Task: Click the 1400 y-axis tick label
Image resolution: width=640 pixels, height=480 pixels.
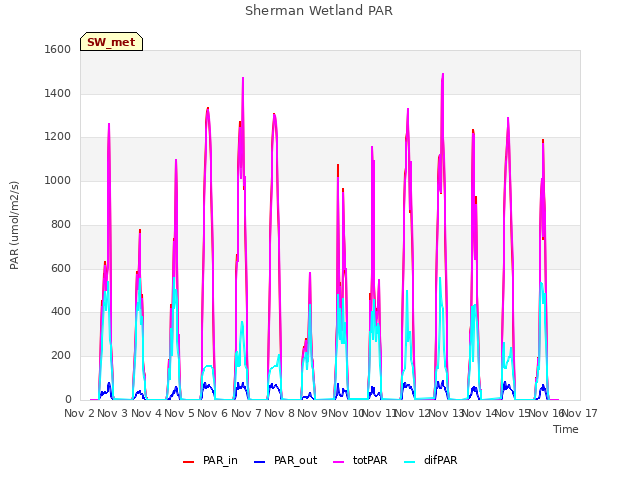Action: click(x=58, y=93)
